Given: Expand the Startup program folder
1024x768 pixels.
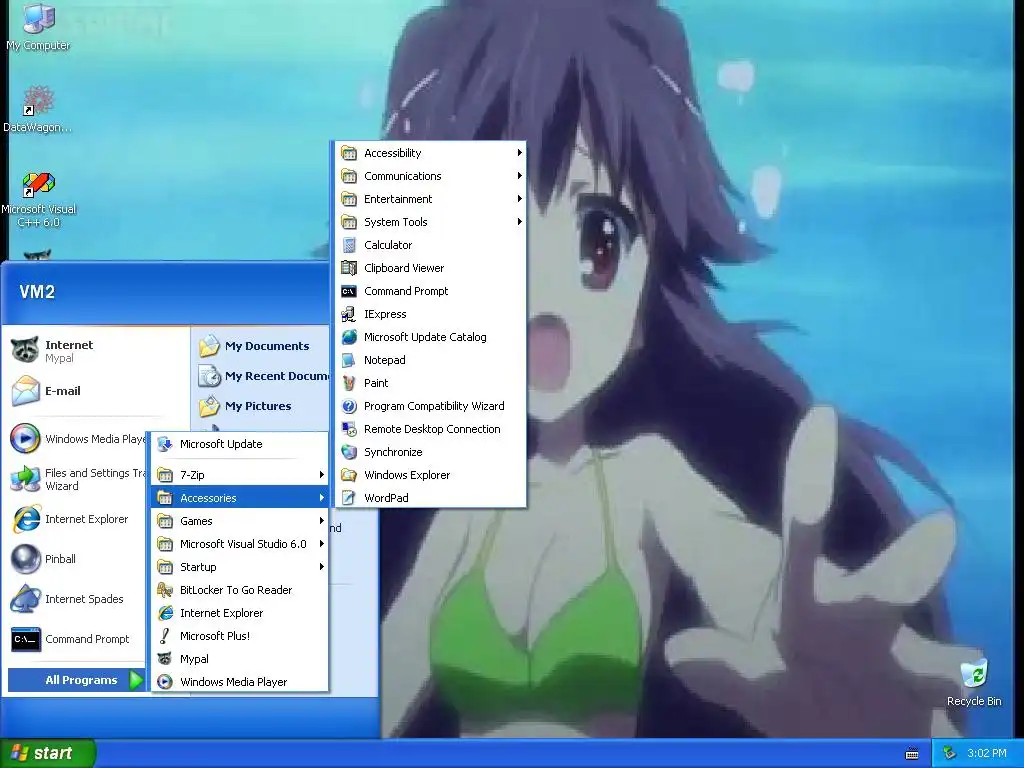Looking at the screenshot, I should pos(239,567).
